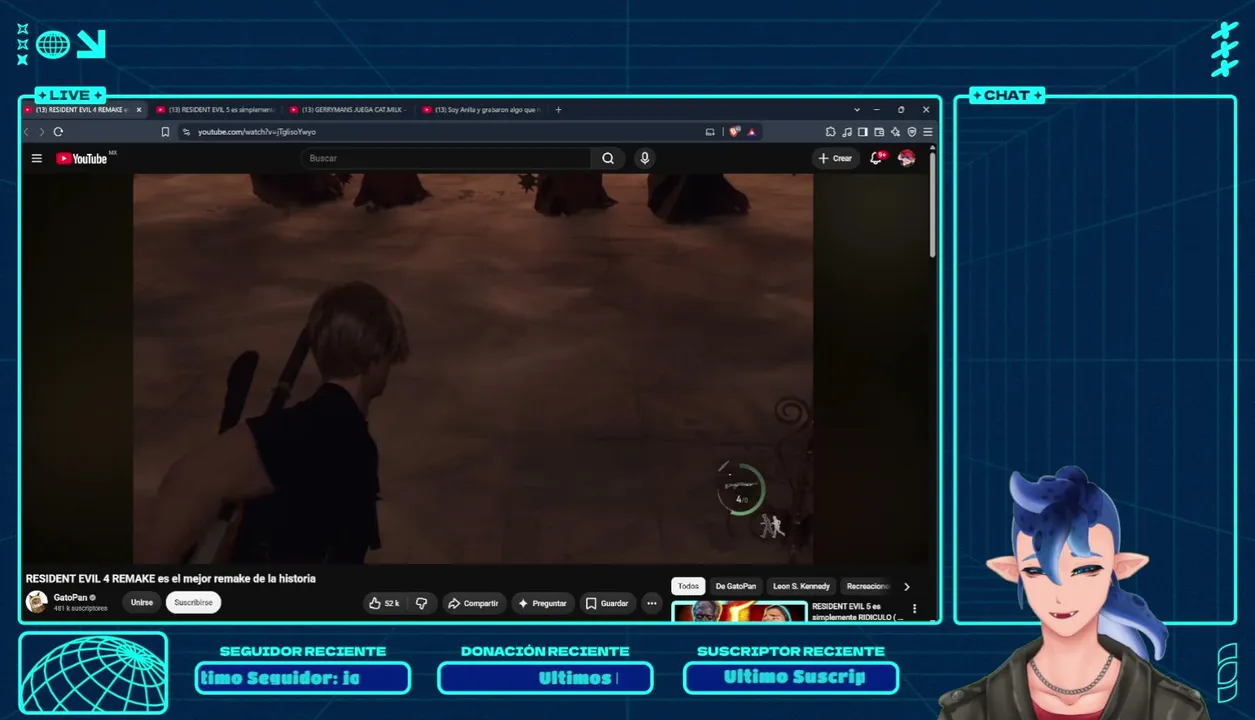Click the 481 k suscriptores text
The height and width of the screenshot is (720, 1255).
[80, 608]
